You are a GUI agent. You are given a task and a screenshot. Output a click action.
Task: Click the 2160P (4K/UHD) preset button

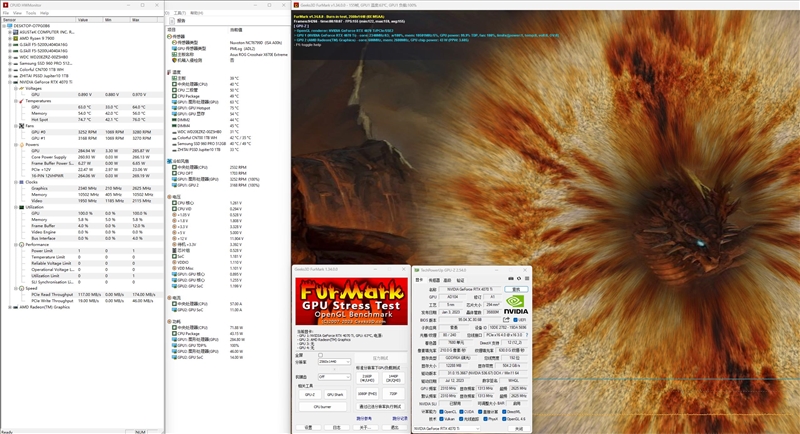click(x=367, y=378)
